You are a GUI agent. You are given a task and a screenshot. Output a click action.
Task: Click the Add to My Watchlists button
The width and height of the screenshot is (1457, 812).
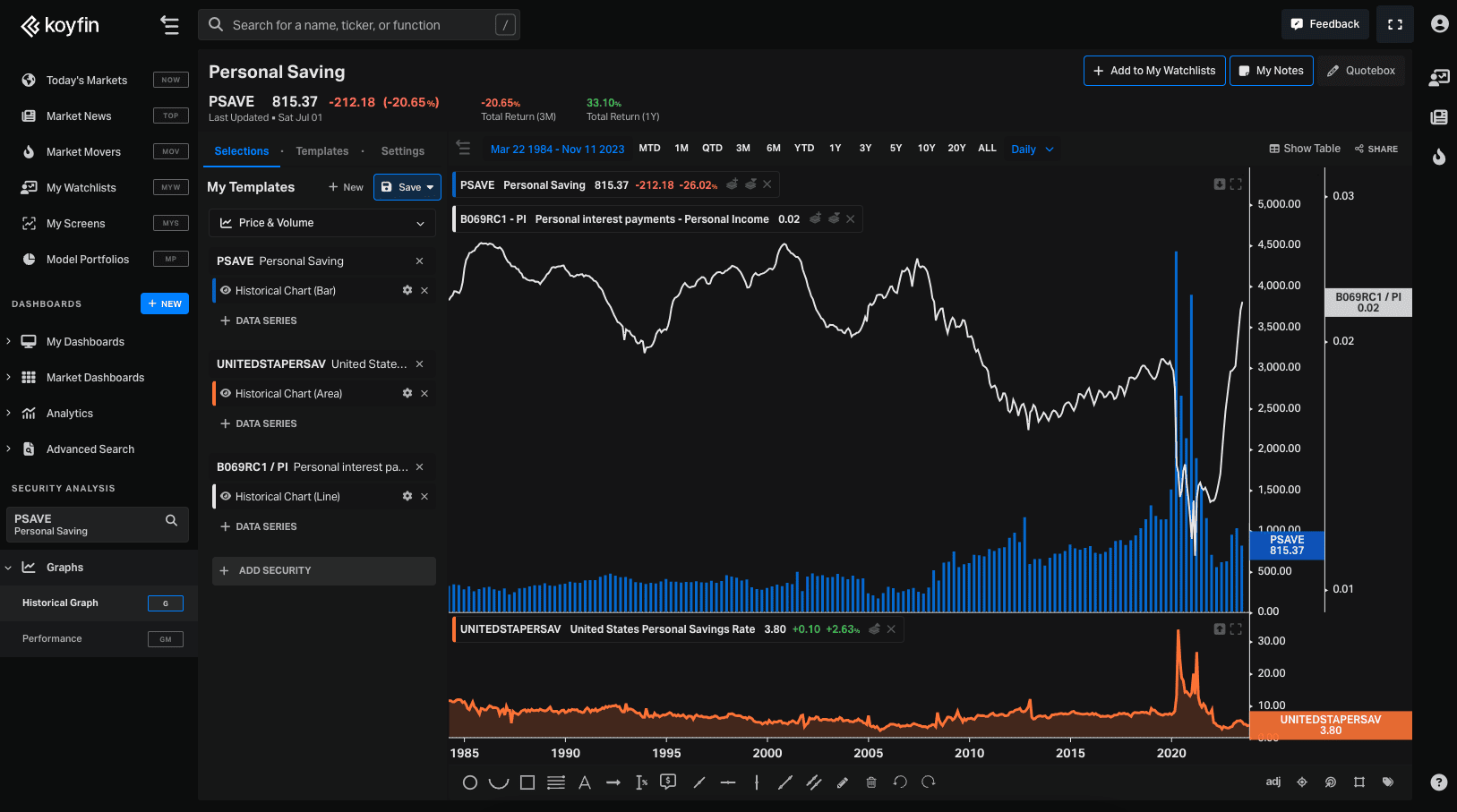point(1153,71)
